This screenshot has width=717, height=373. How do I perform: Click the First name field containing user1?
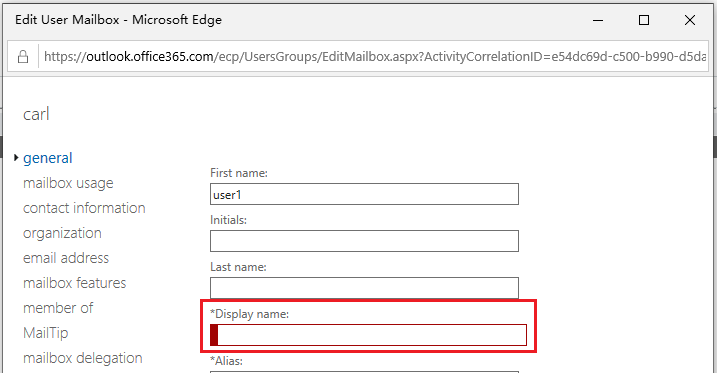pyautogui.click(x=364, y=194)
